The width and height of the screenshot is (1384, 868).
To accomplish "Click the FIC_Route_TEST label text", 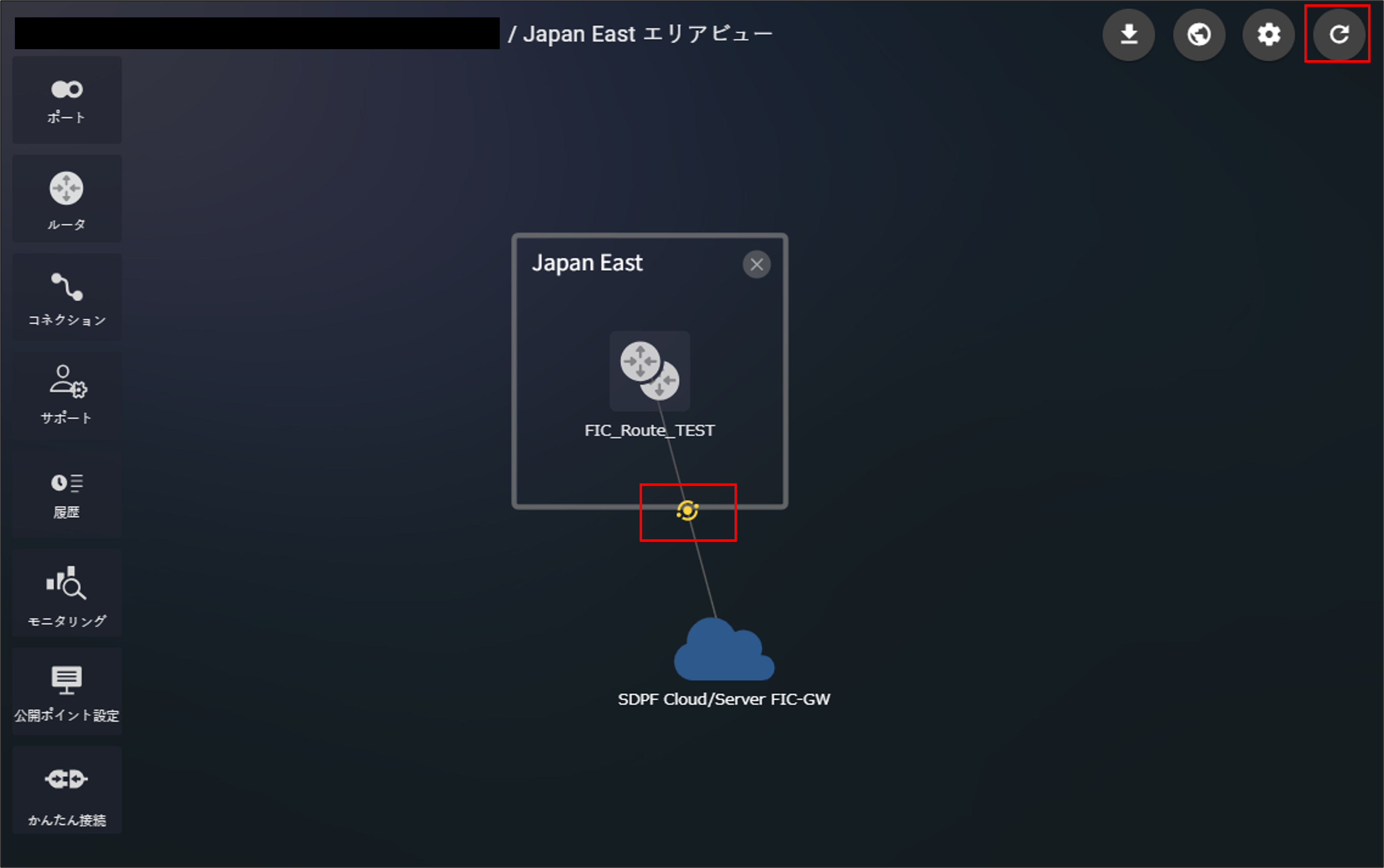I will pyautogui.click(x=650, y=431).
